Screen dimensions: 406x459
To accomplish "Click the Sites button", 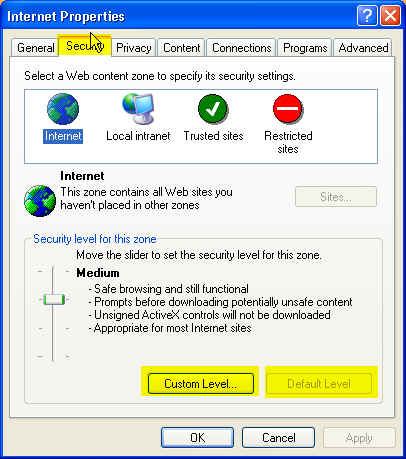I will pos(336,197).
